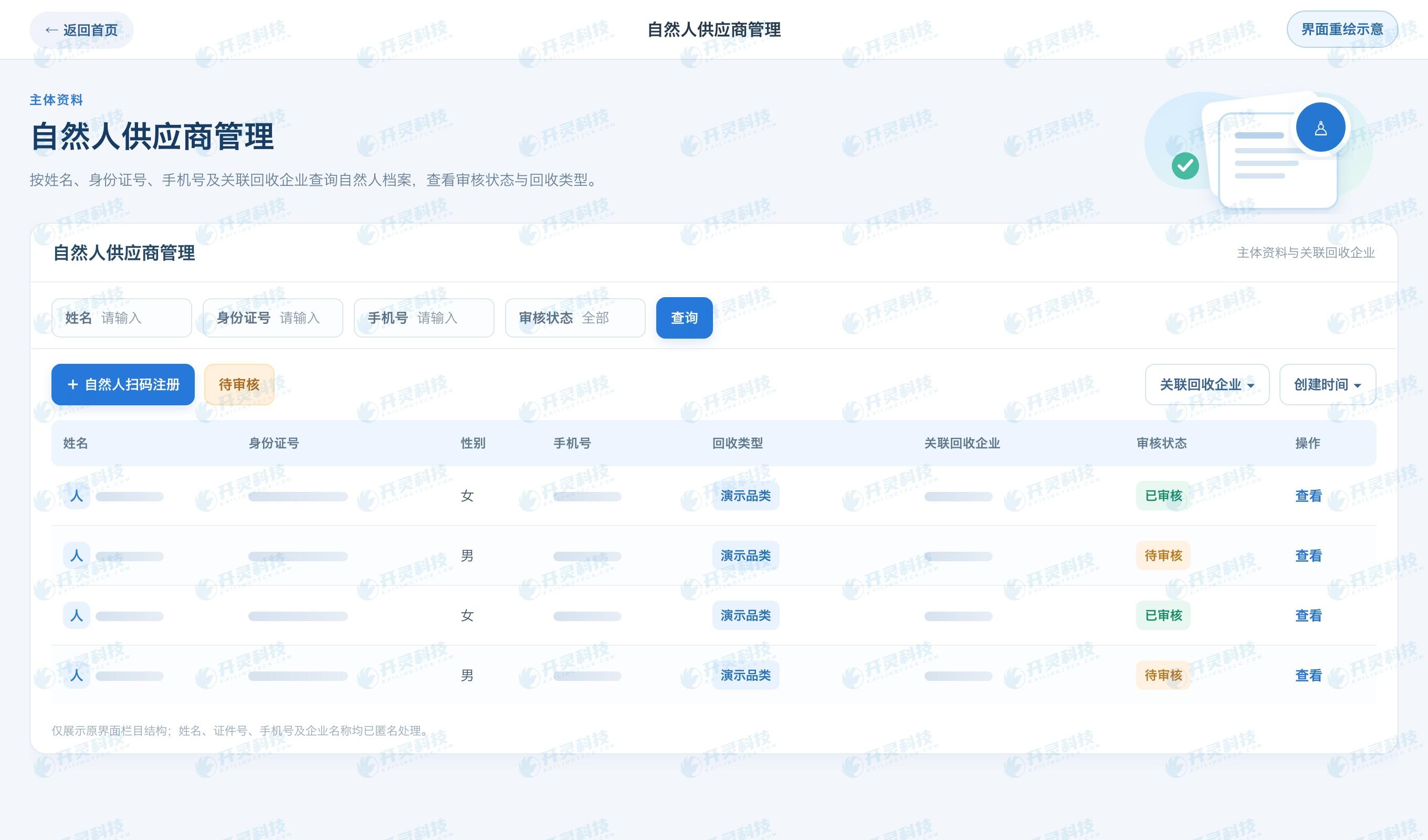The image size is (1428, 840).
Task: Expand the 创建时间 sort dropdown
Action: pos(1328,384)
